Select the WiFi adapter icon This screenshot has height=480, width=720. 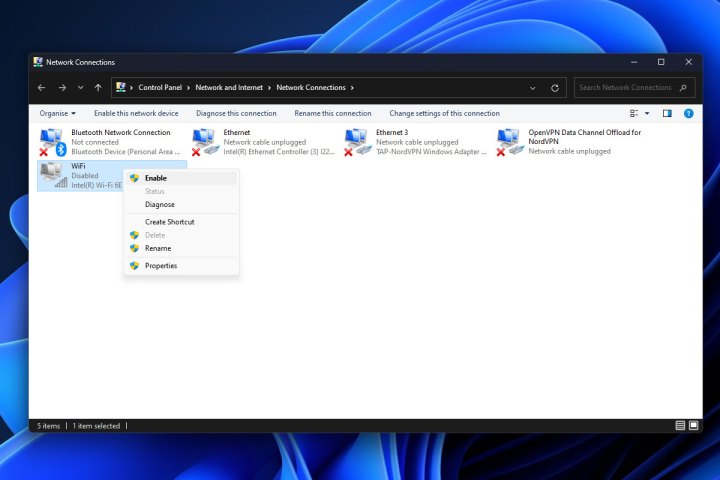(53, 175)
